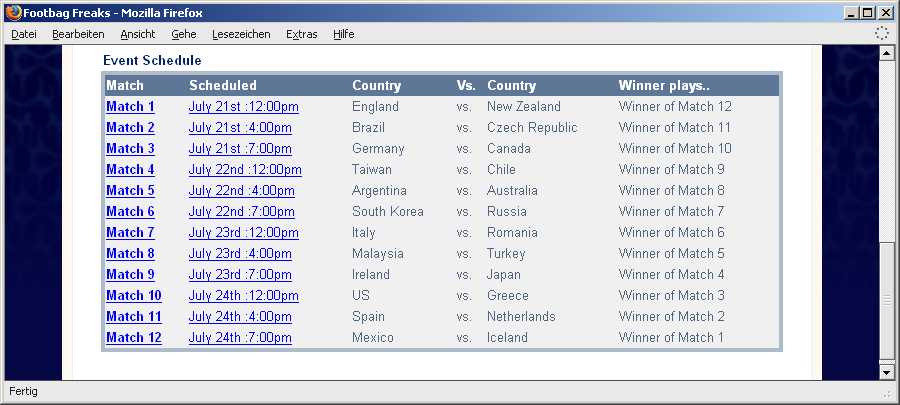Click the window resize grip in status bar
Viewport: 900px width, 405px height.
(889, 394)
